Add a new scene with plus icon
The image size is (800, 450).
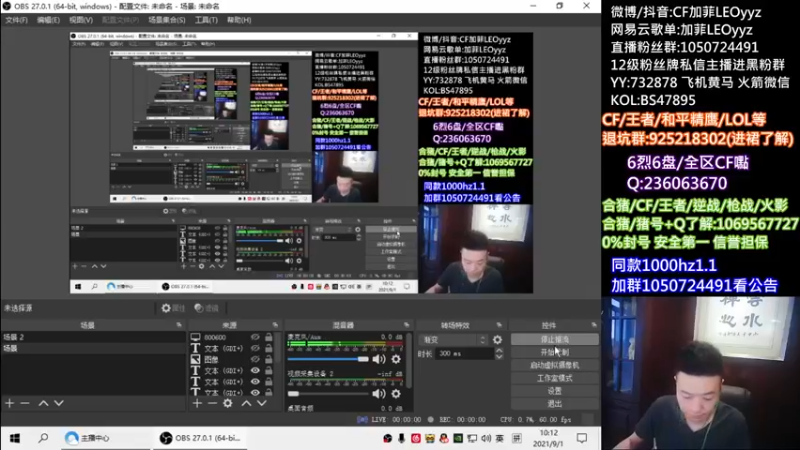tap(10, 403)
